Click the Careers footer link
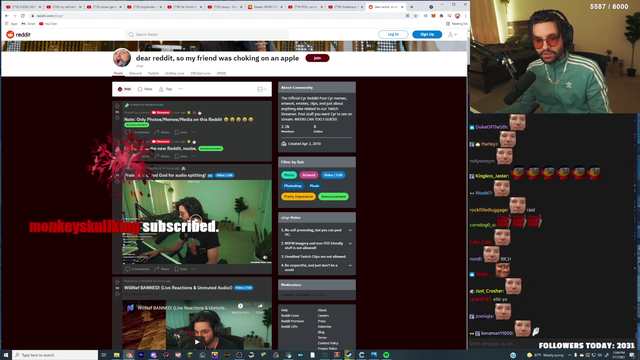Image resolution: width=640 pixels, height=360 pixels. pos(323,316)
